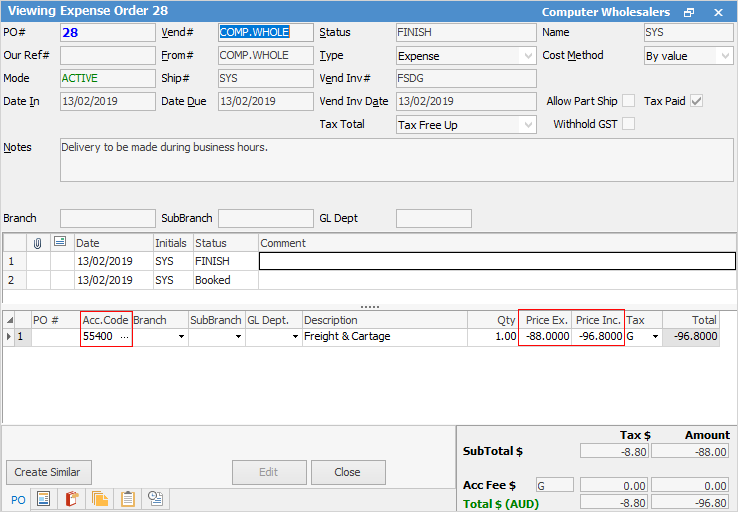This screenshot has width=738, height=512.
Task: Click the paperclip attachment column icon
Action: [39, 243]
